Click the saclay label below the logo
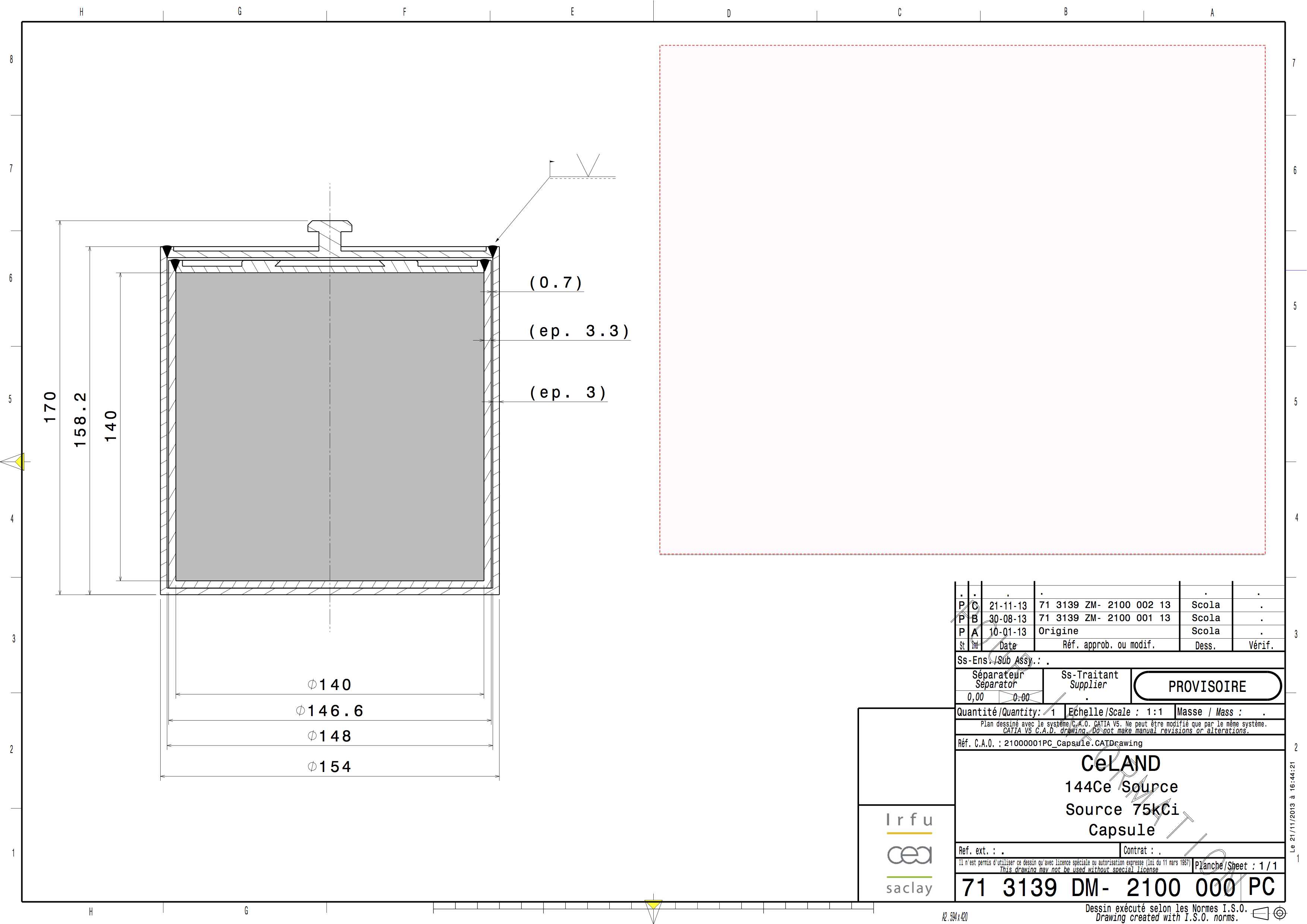The height and width of the screenshot is (924, 1307). coord(909,888)
